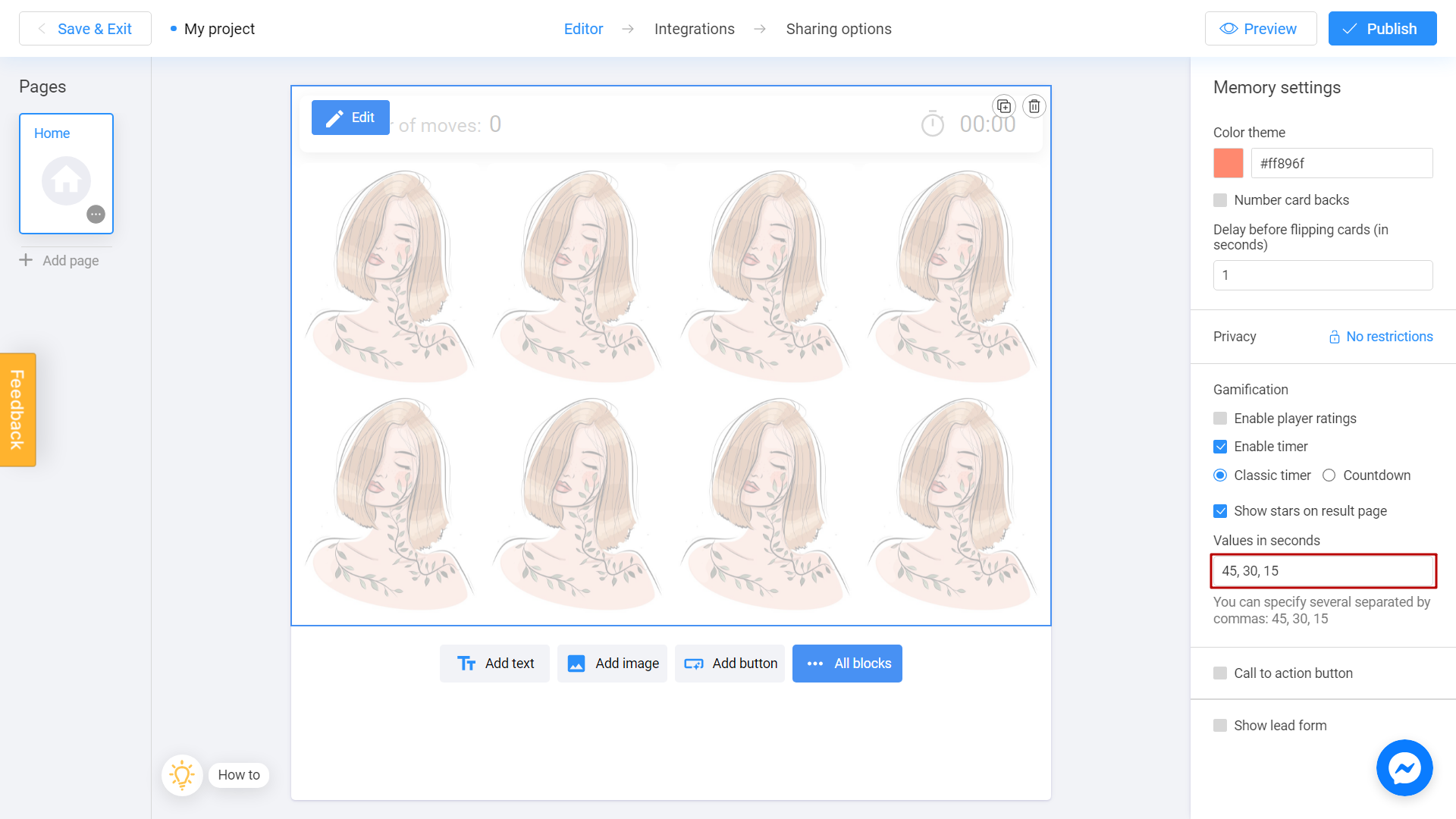The image size is (1456, 819).
Task: Click the Add button block icon
Action: pyautogui.click(x=695, y=663)
